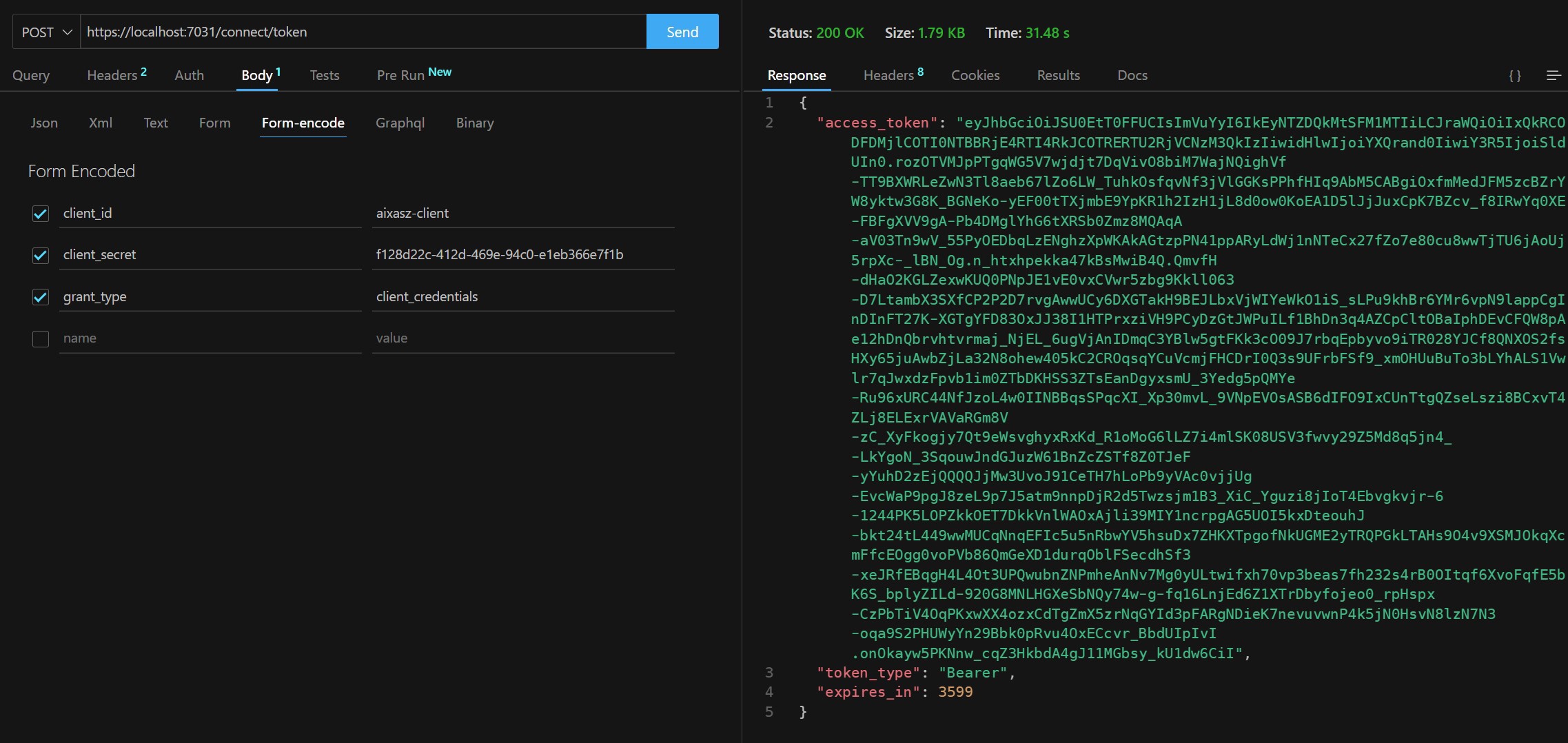
Task: Open the Results tab
Action: pos(1059,75)
